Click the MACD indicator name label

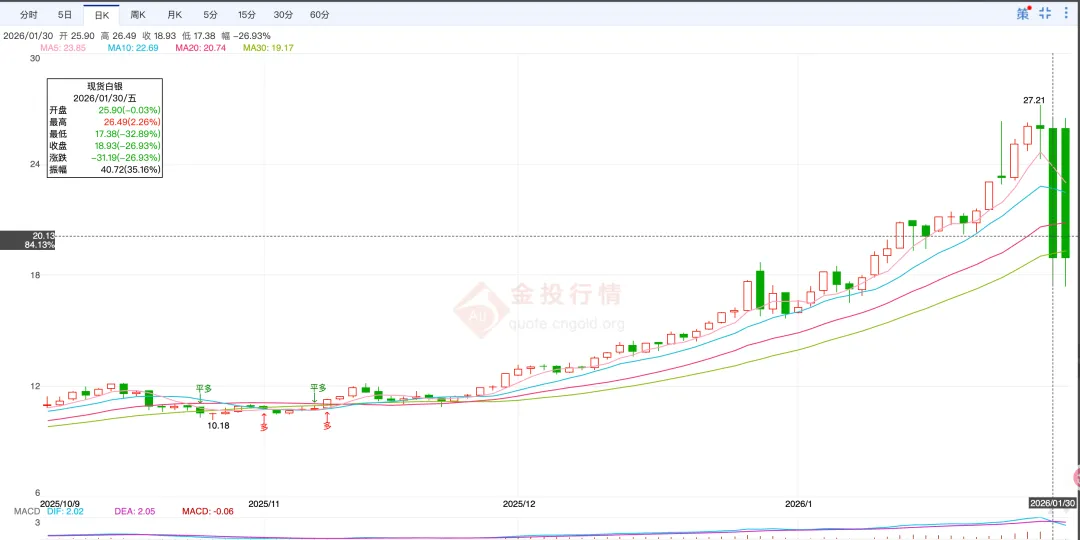27,511
